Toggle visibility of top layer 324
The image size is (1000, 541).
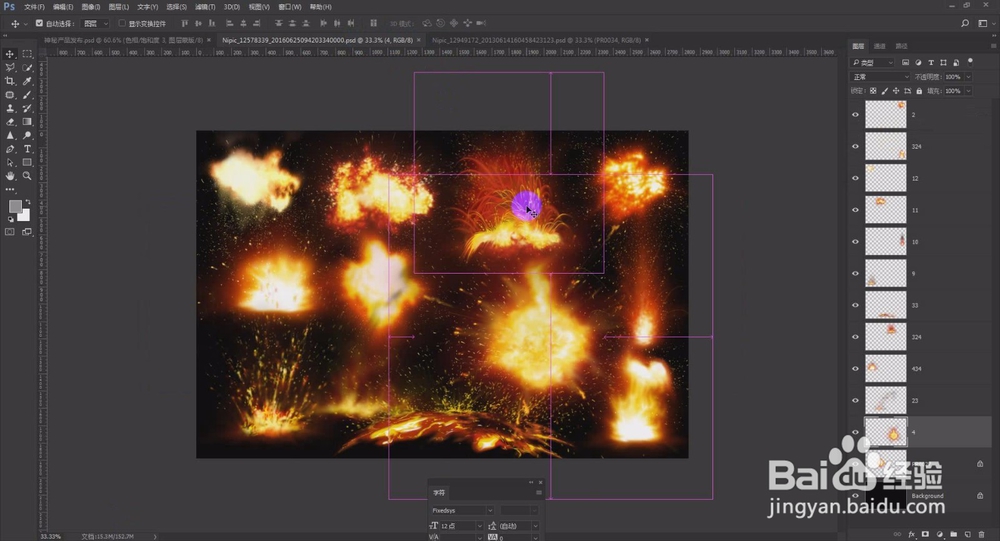(x=855, y=146)
